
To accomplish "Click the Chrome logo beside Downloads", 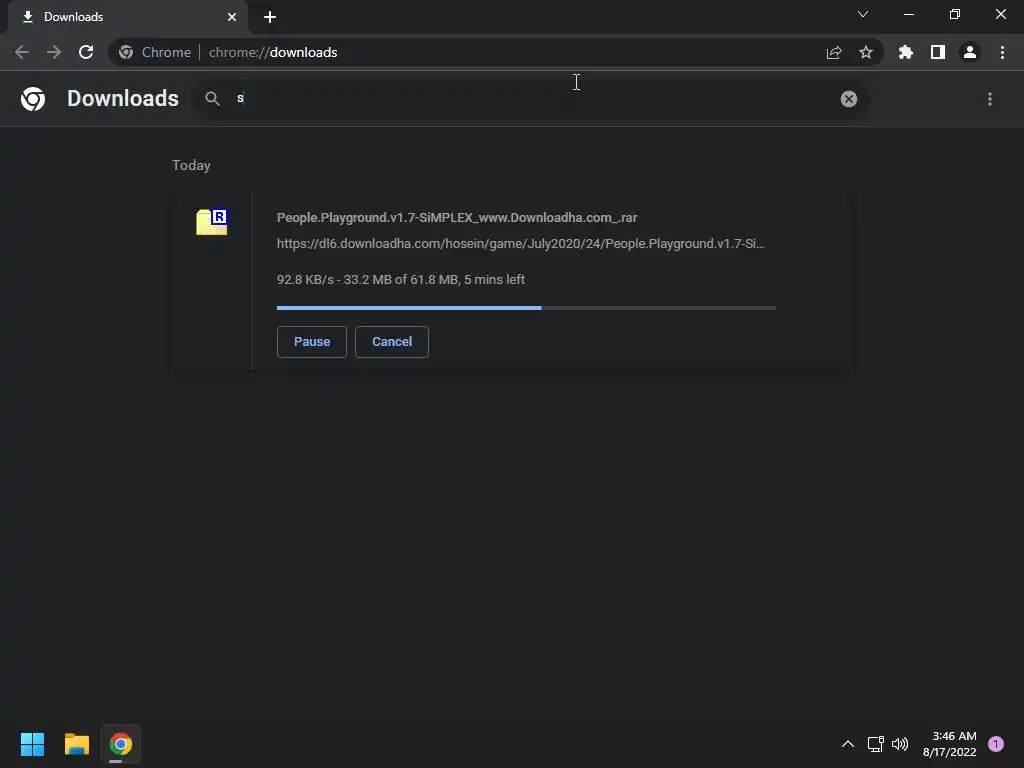I will click(x=33, y=99).
